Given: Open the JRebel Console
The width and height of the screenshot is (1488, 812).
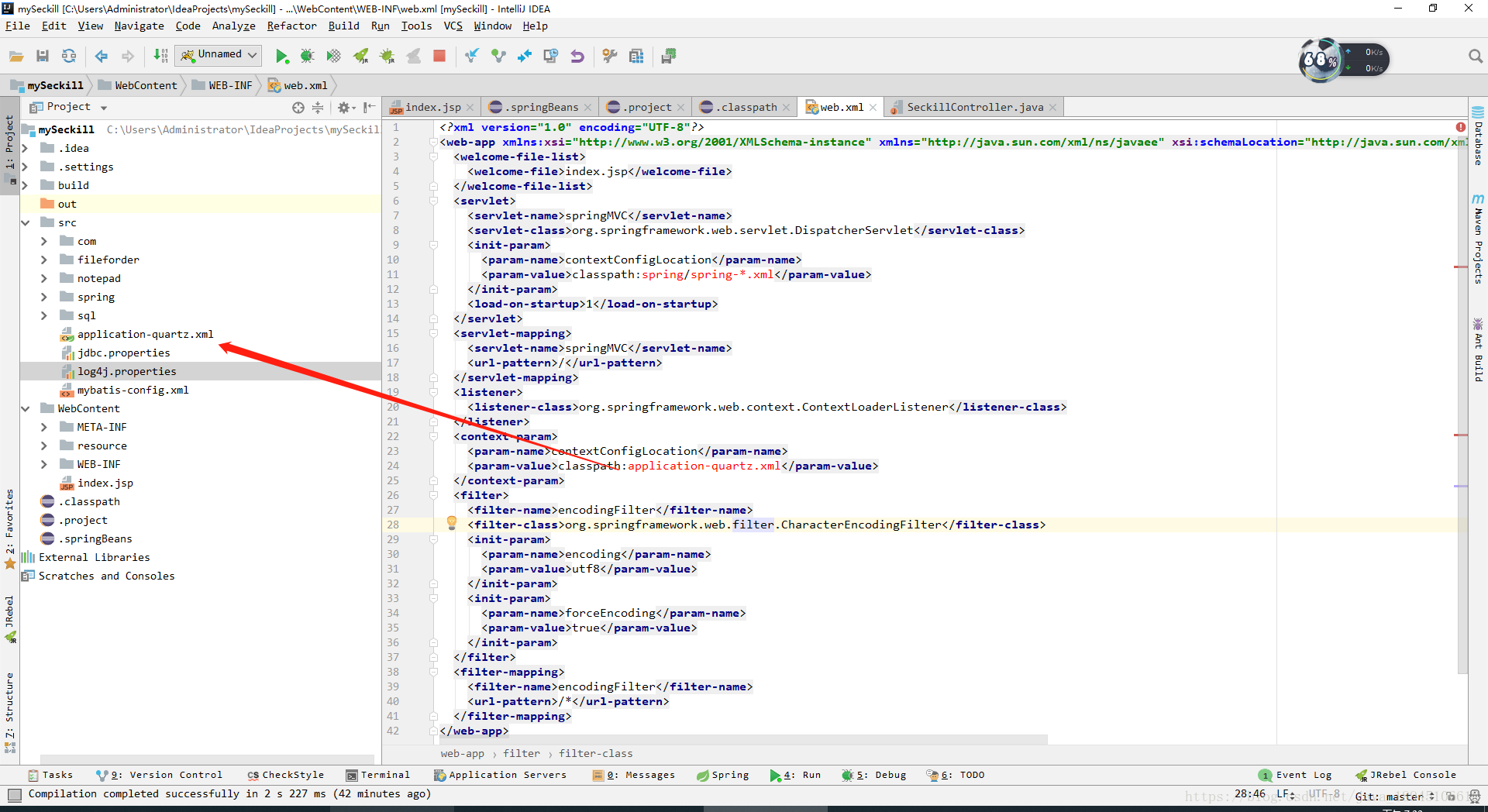Looking at the screenshot, I should (1405, 775).
